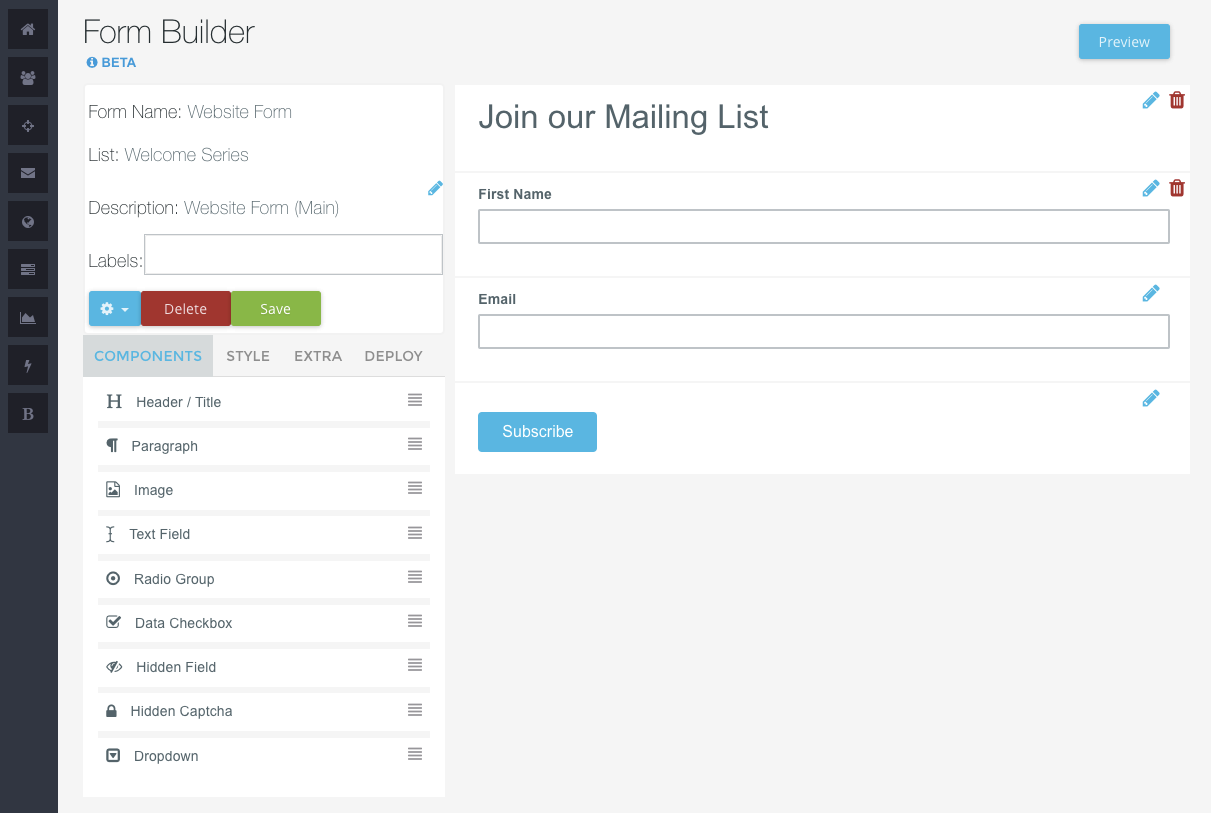Edit the Join our Mailing List header
The width and height of the screenshot is (1211, 813).
[x=1151, y=100]
